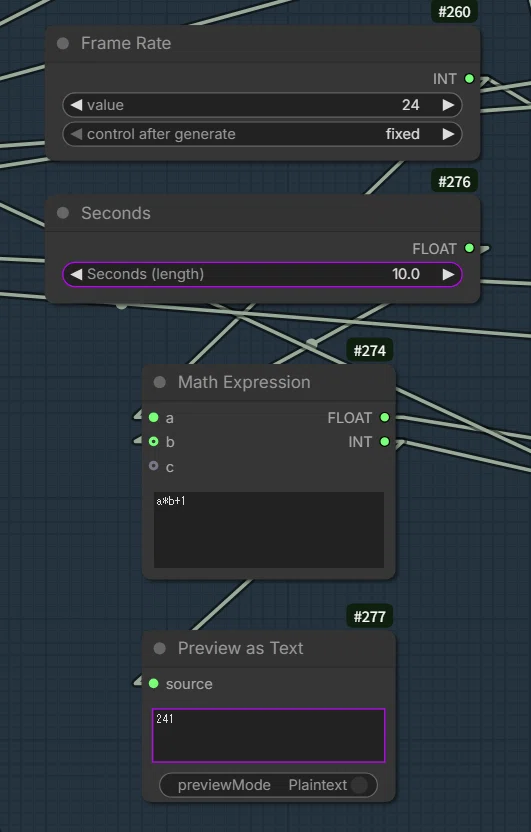Click Math Expression input port b
The width and height of the screenshot is (531, 832).
click(154, 441)
